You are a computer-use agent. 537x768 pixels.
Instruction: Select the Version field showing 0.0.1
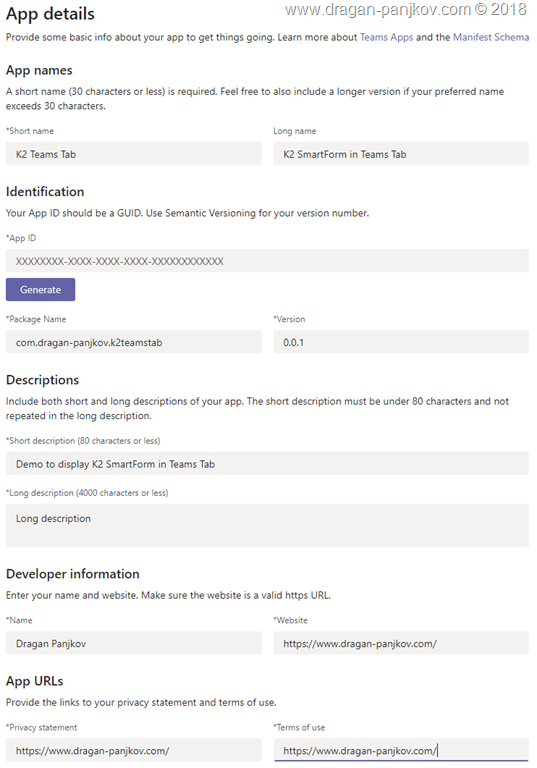click(x=401, y=342)
